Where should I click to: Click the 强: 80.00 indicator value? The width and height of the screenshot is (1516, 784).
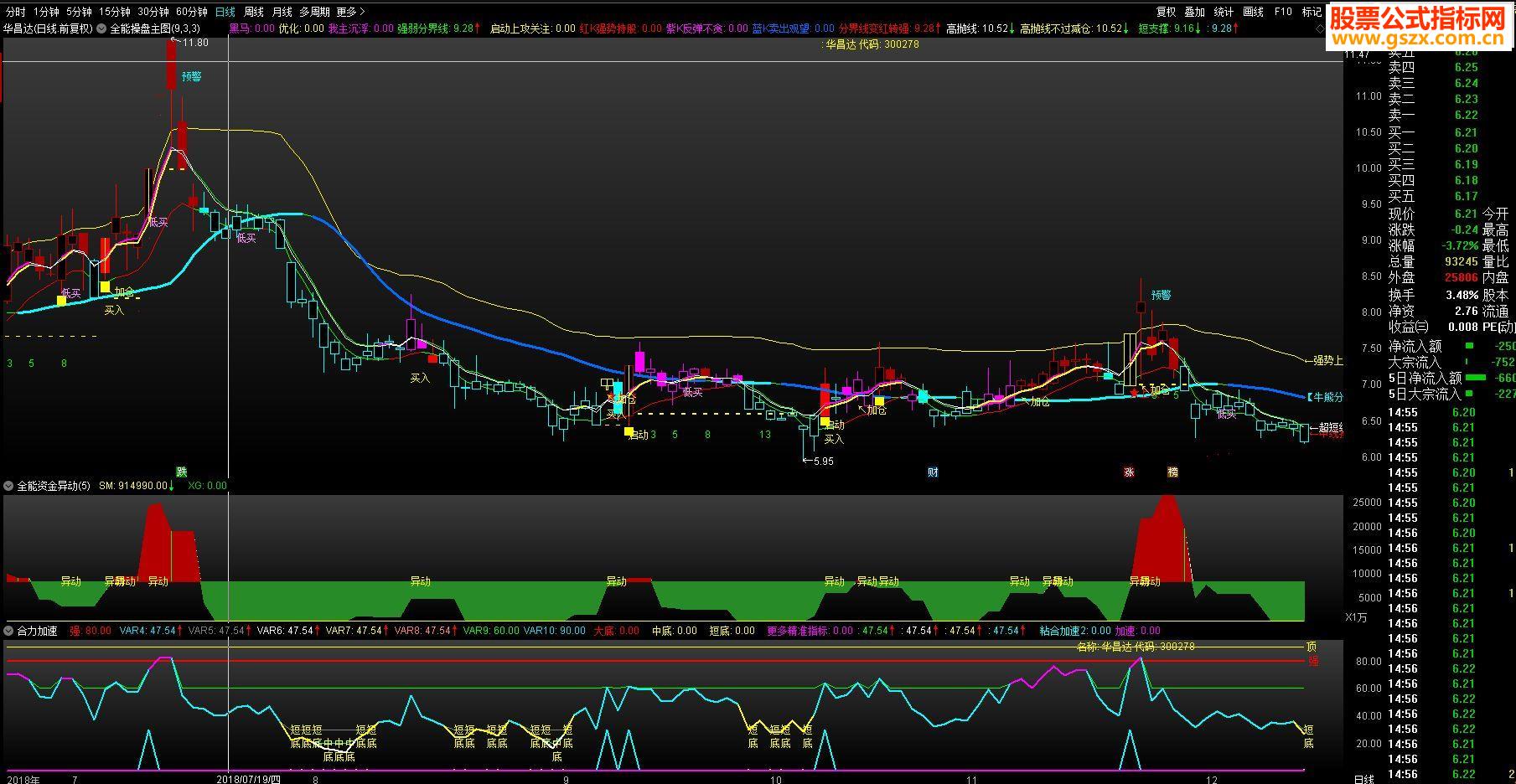click(90, 631)
